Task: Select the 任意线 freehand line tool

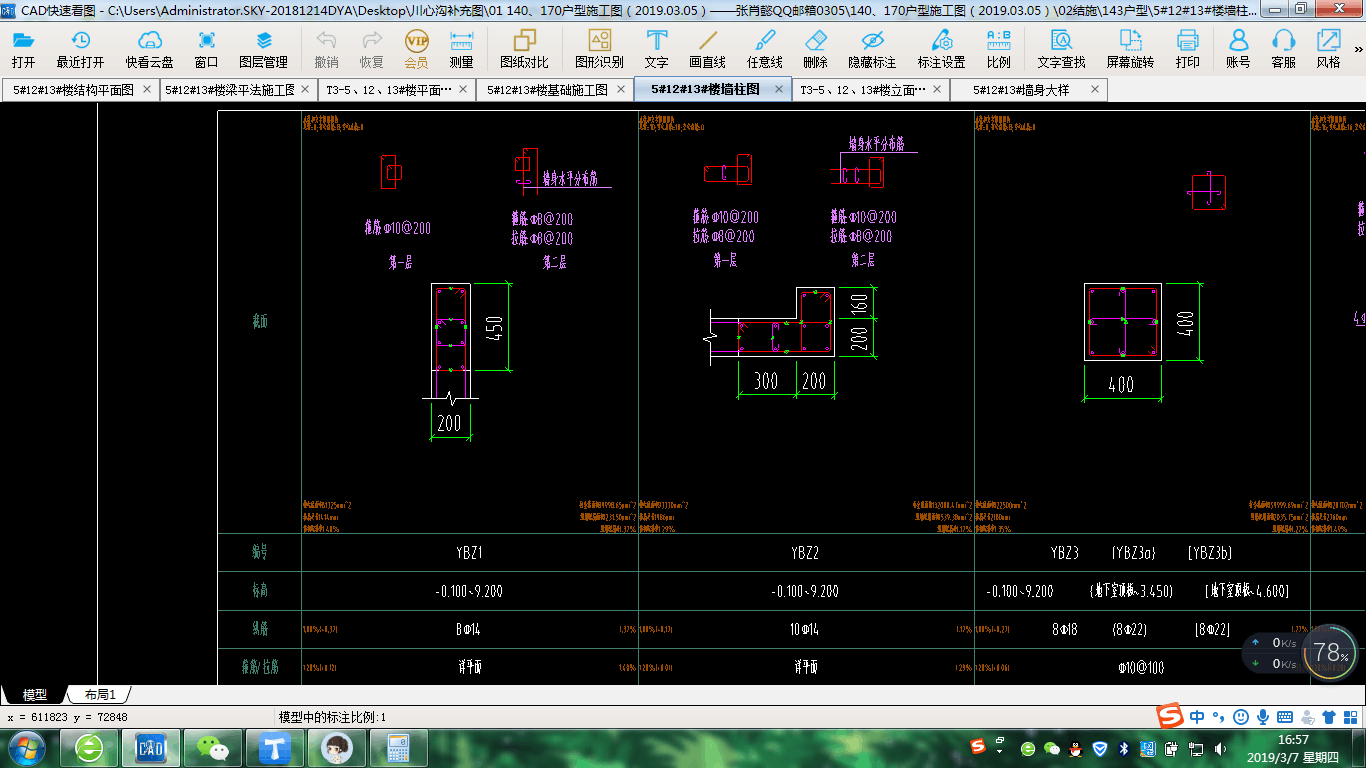Action: coord(764,49)
